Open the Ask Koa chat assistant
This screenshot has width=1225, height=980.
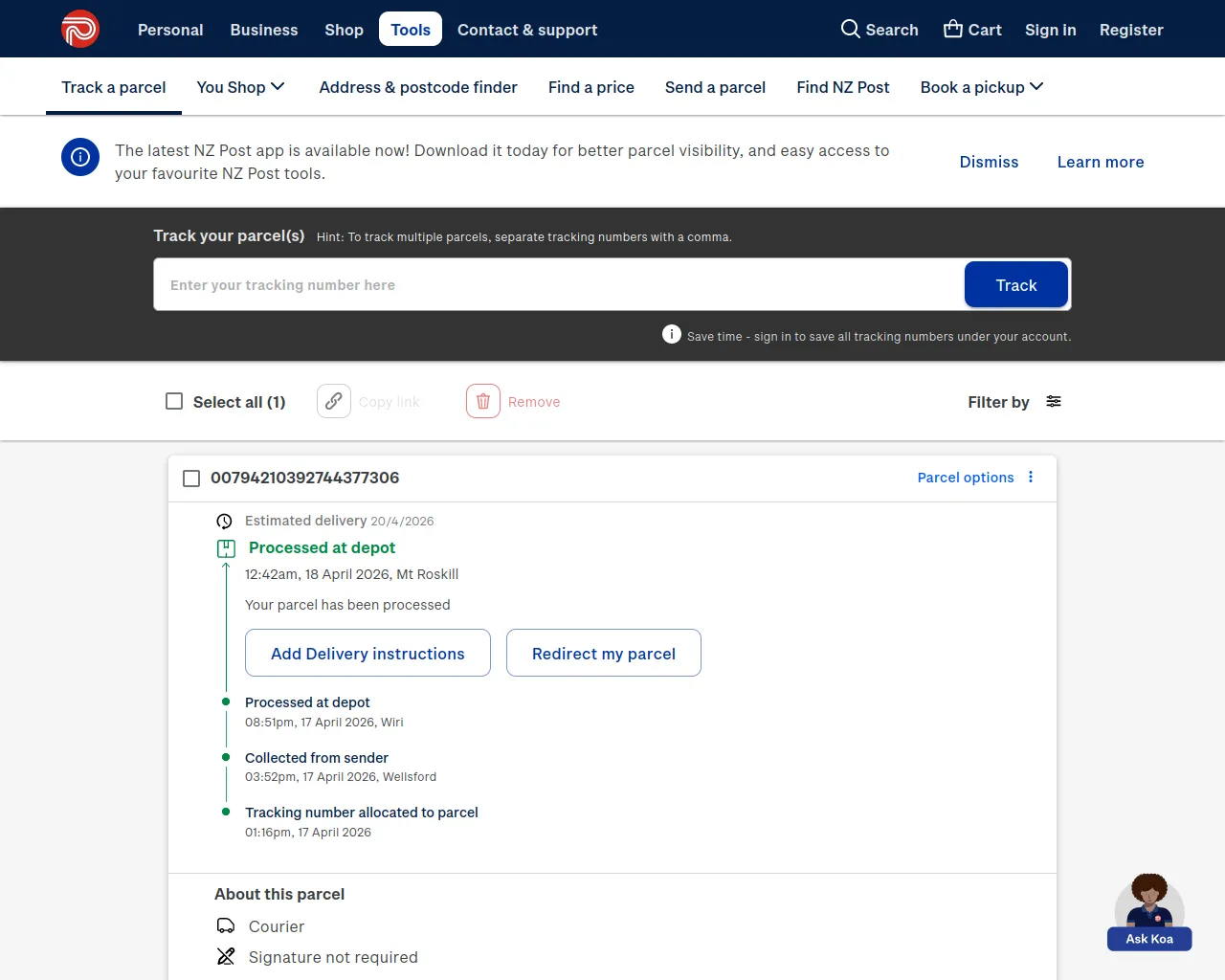1149,909
